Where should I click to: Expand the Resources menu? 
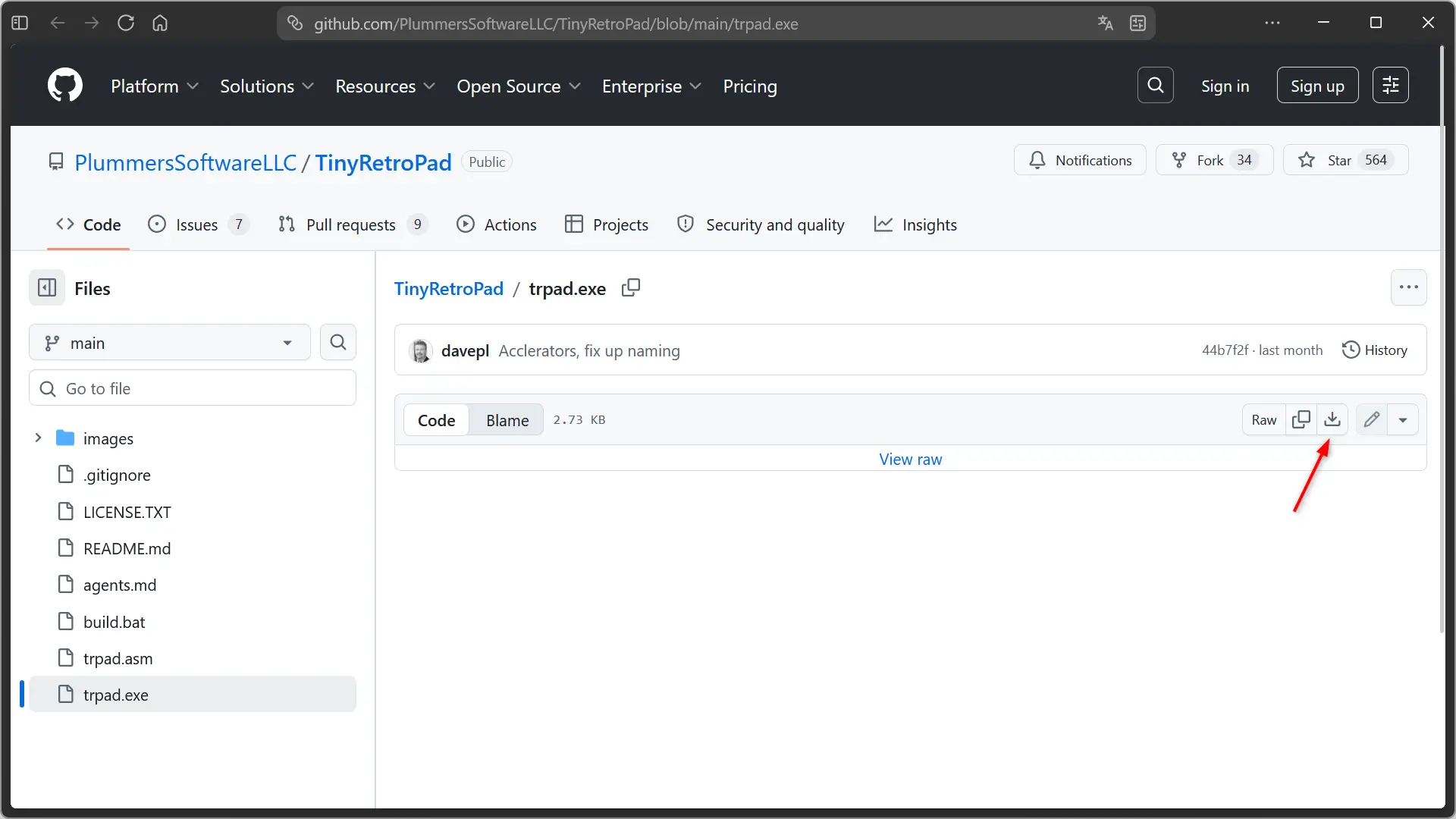pos(385,86)
